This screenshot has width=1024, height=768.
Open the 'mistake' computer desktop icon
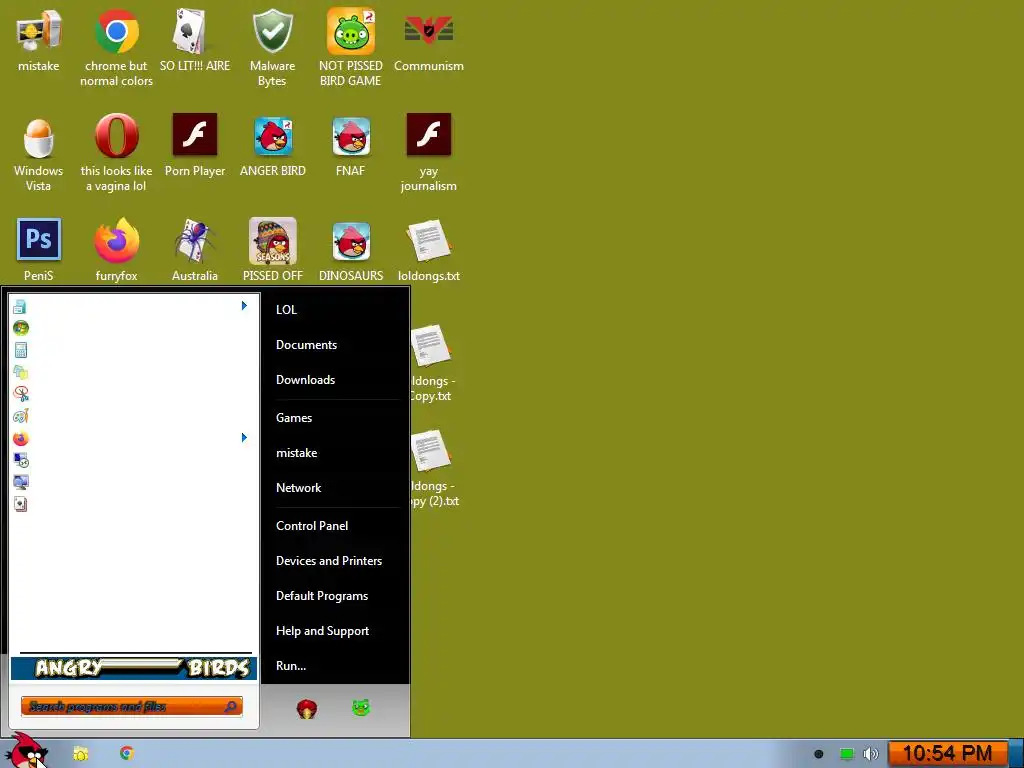39,40
